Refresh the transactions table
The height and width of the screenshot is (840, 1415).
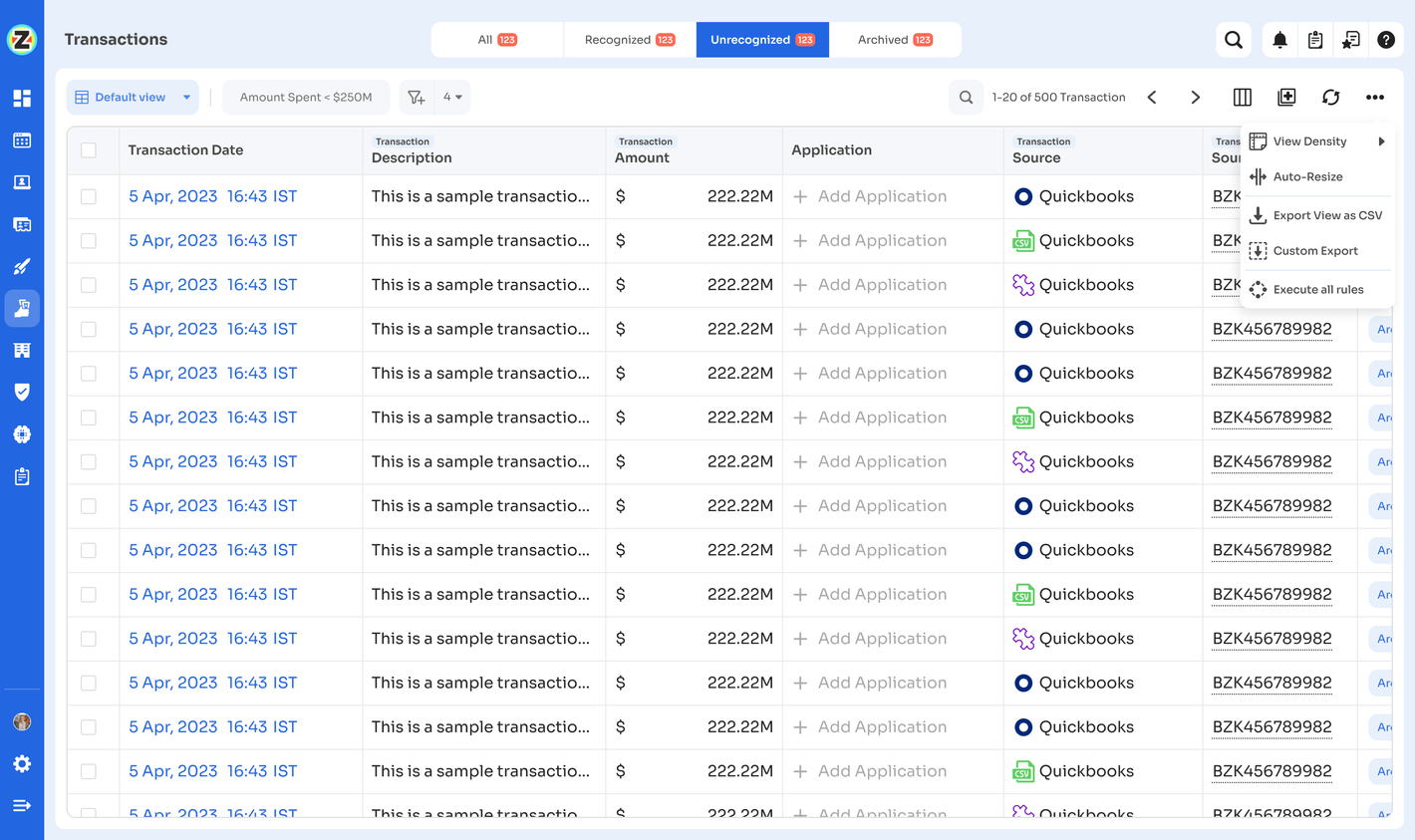click(x=1330, y=97)
